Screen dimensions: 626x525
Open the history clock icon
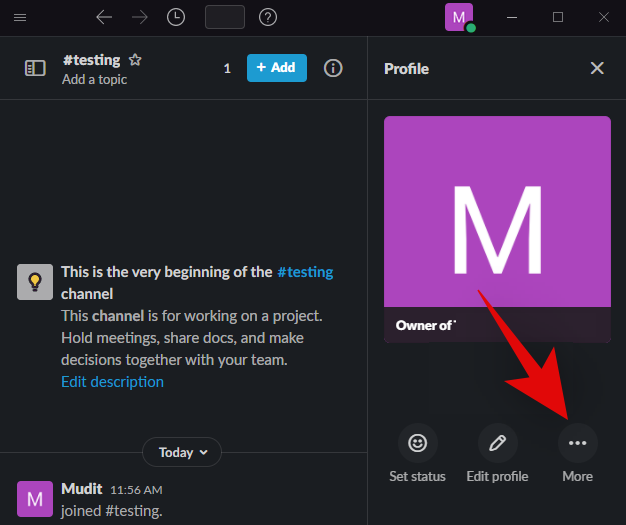175,17
